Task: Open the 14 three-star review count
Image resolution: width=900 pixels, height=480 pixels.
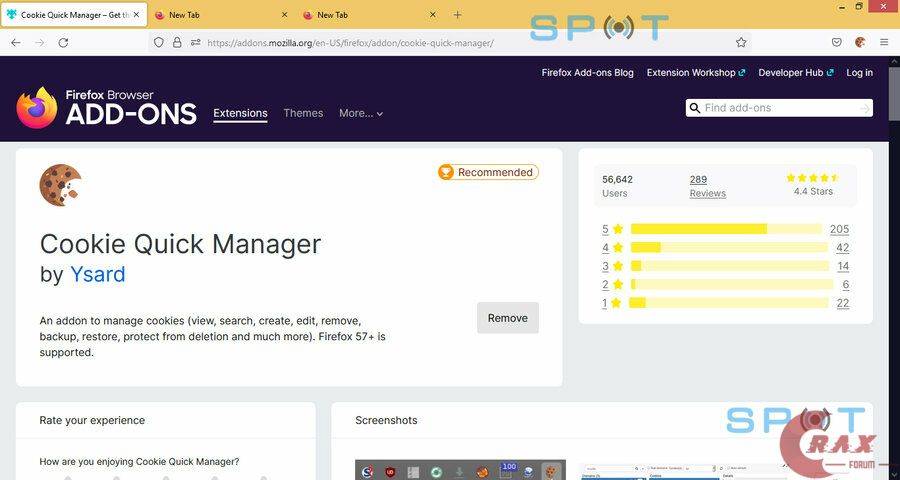Action: (x=843, y=266)
